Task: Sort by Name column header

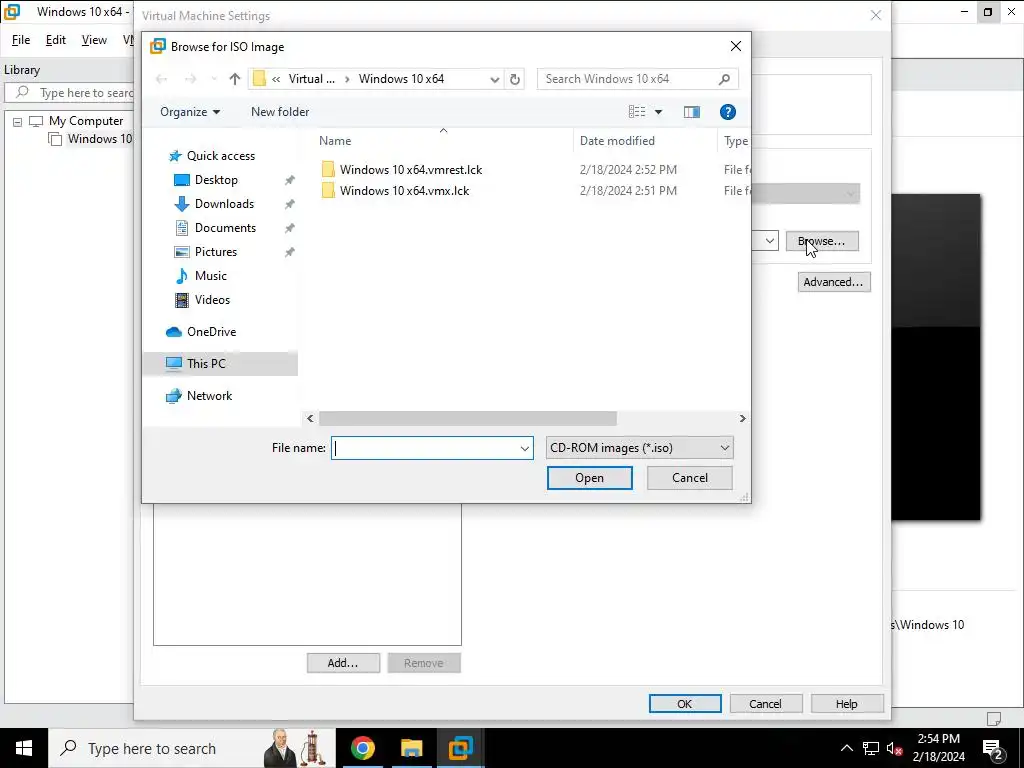Action: pyautogui.click(x=335, y=141)
